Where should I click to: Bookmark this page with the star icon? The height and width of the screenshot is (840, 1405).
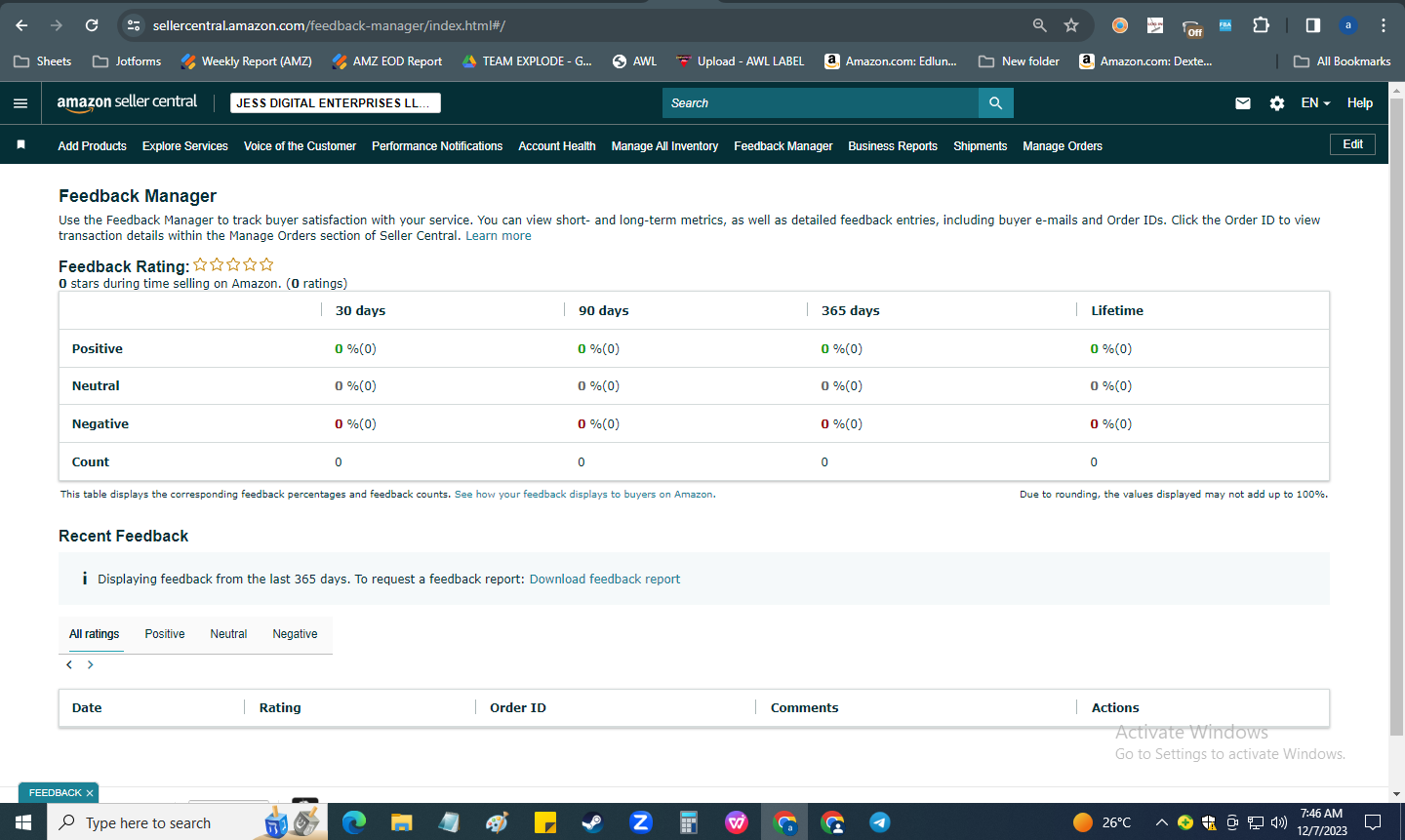[x=1071, y=25]
